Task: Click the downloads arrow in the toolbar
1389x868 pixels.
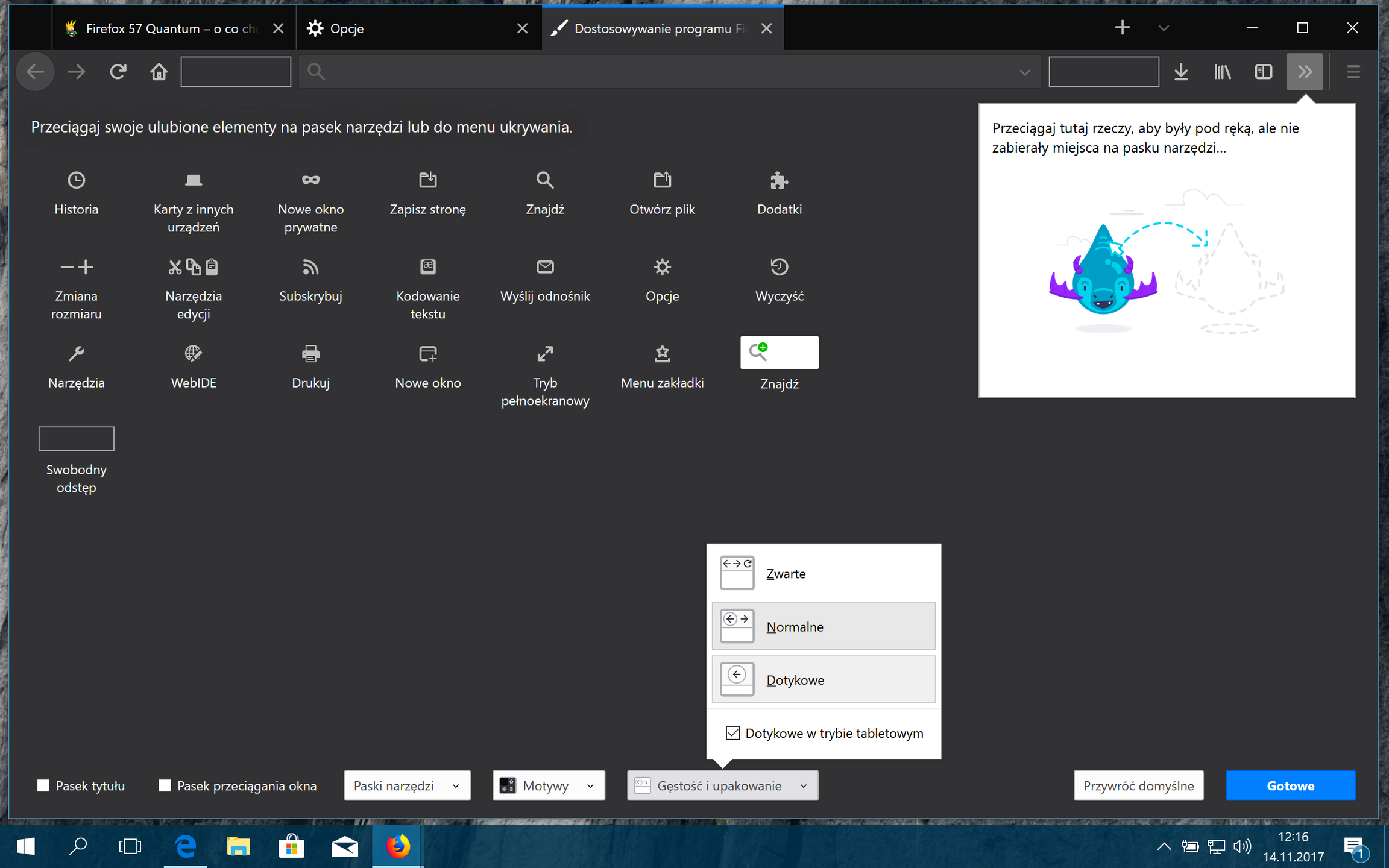Action: 1181,71
